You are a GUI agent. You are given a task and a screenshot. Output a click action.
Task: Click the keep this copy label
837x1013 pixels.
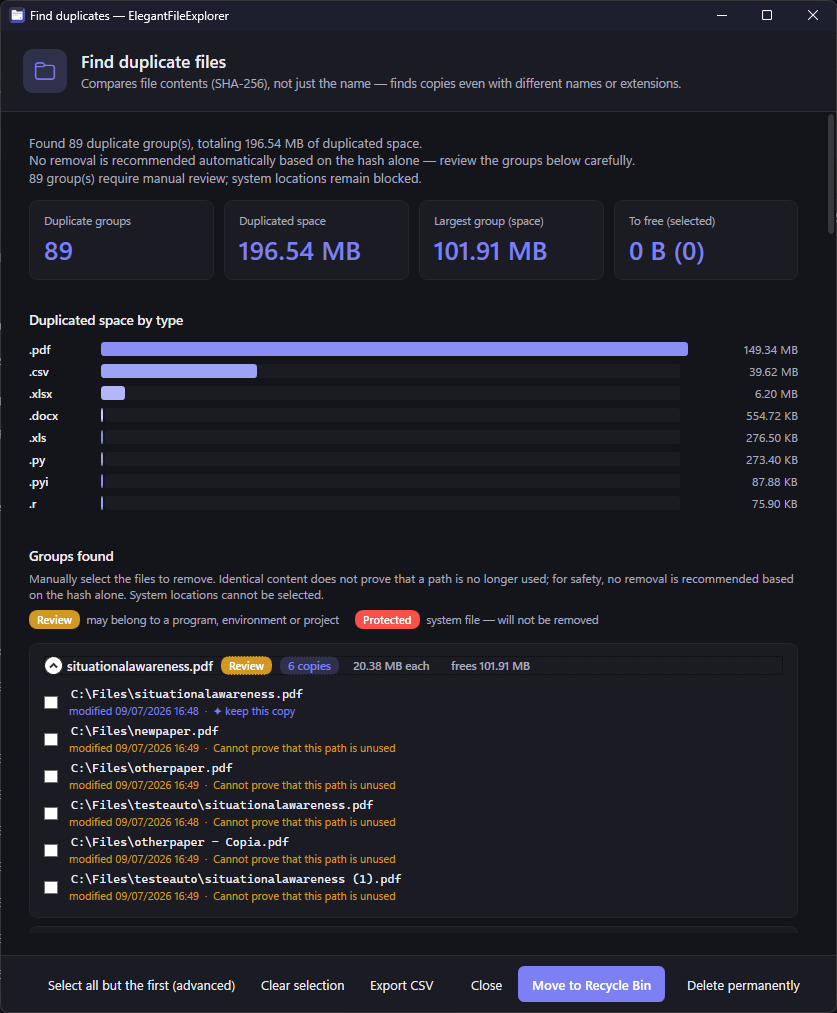[254, 711]
